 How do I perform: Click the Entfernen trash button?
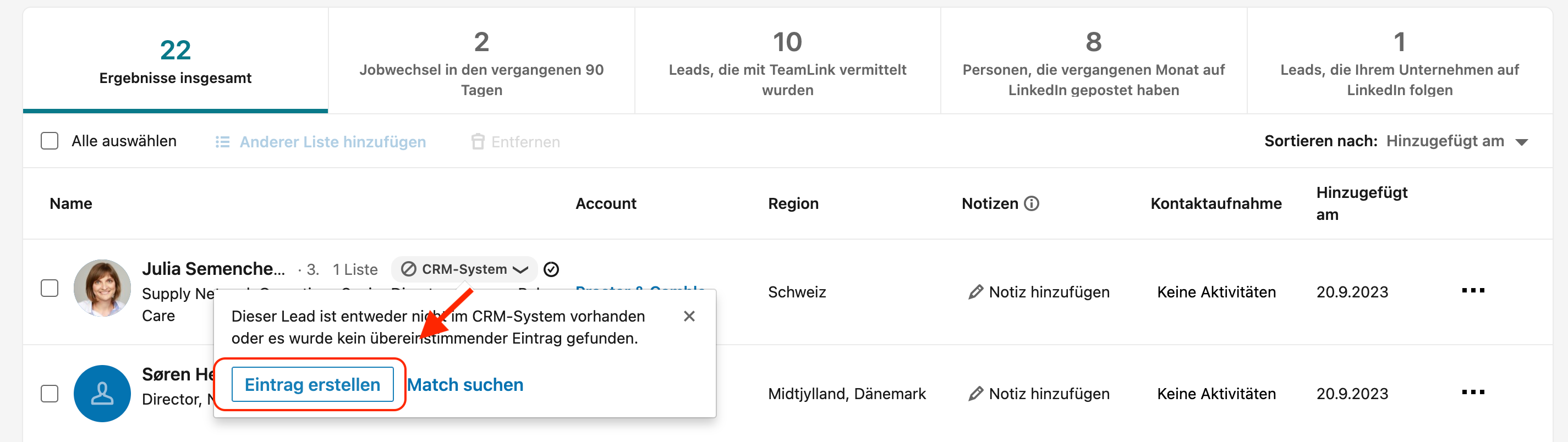515,142
